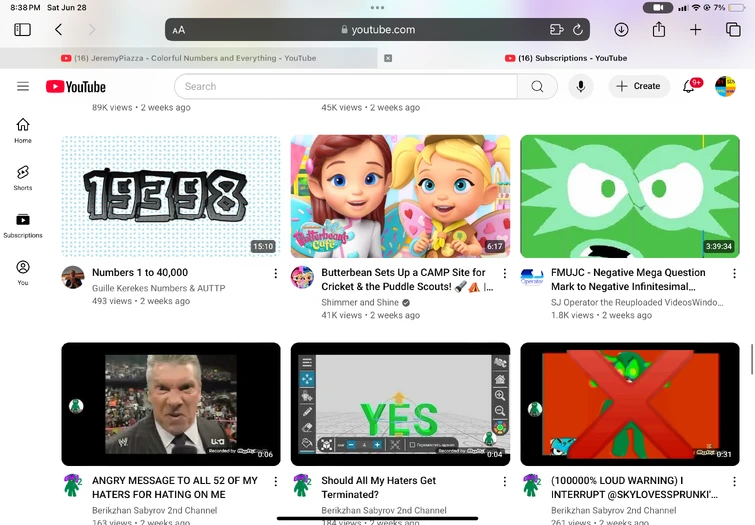Open the SJ Operator channel avatar
This screenshot has height=525, width=755.
532,277
